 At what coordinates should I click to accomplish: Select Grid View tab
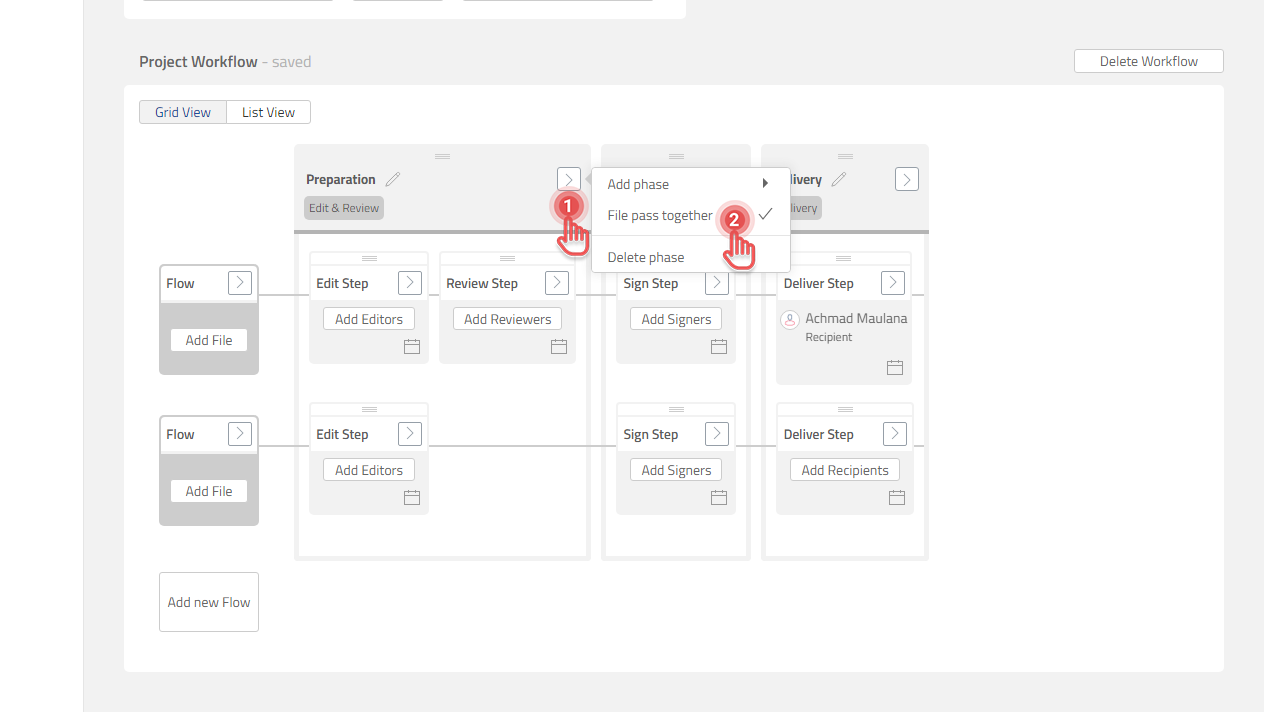point(183,112)
